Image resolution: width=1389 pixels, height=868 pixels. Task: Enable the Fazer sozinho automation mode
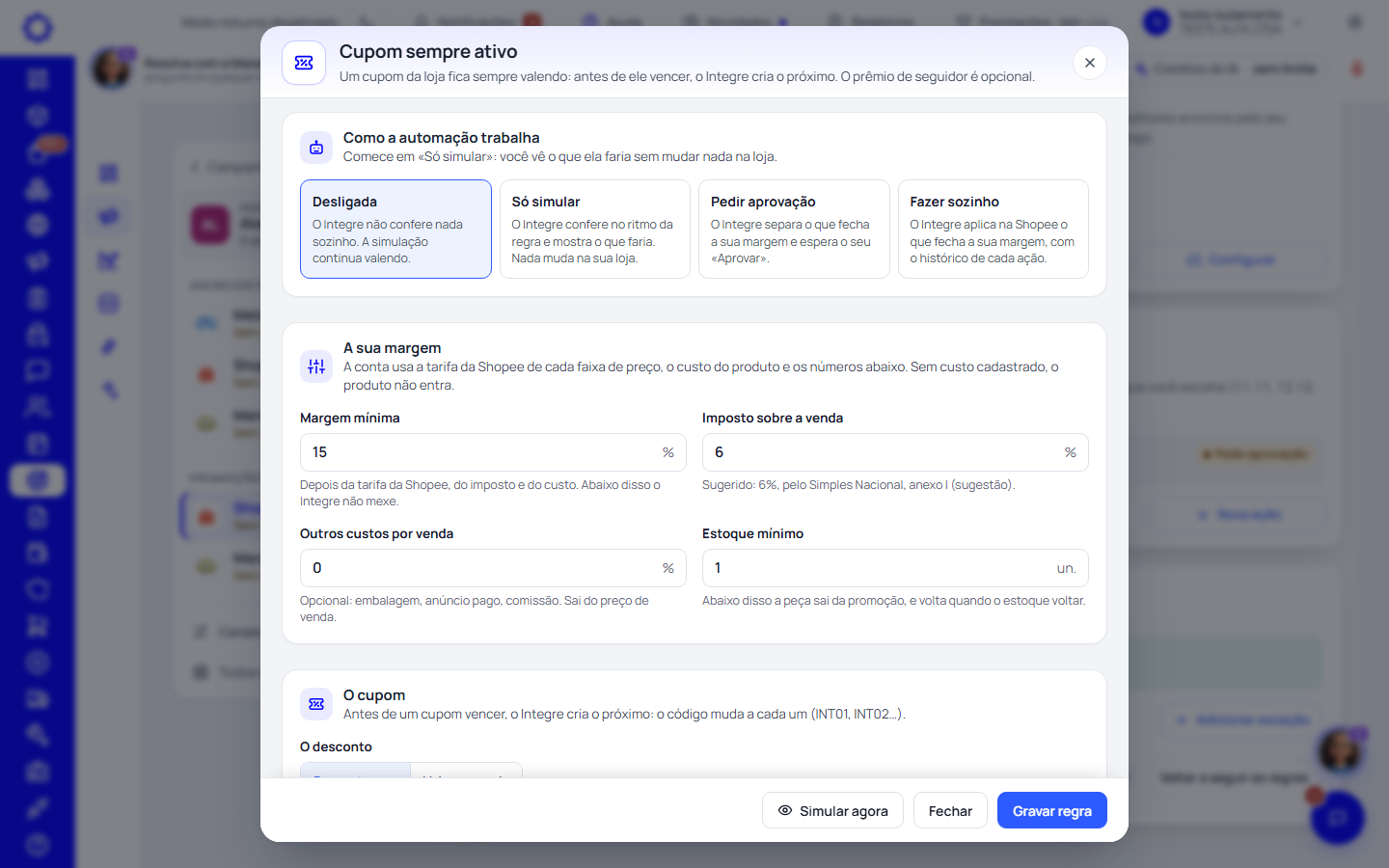(994, 229)
